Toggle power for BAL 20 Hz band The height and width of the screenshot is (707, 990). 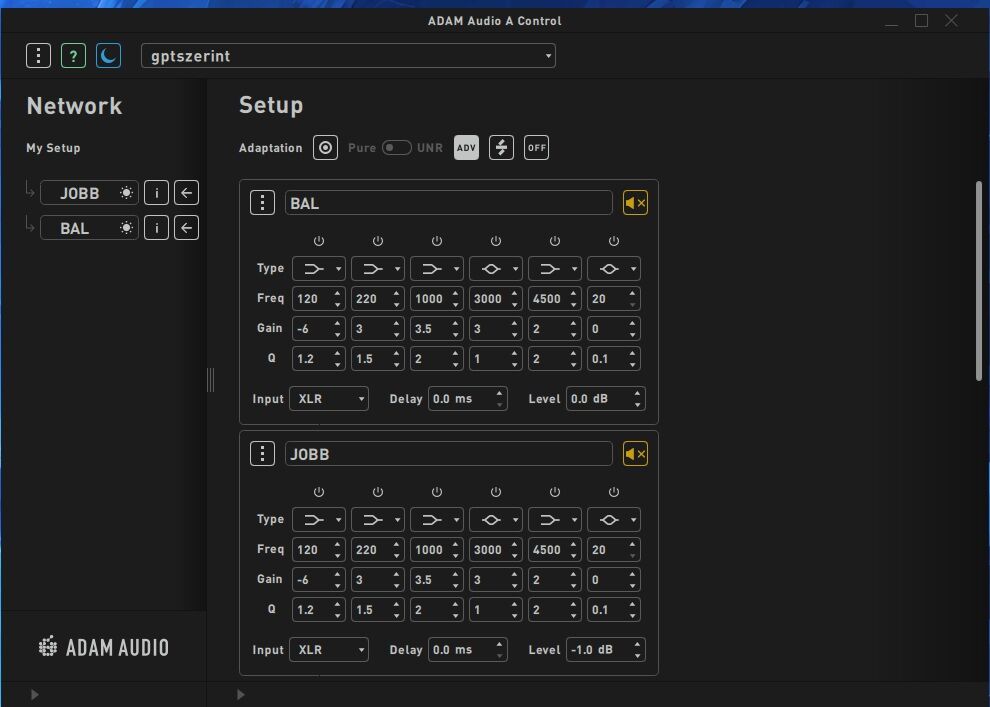point(614,241)
